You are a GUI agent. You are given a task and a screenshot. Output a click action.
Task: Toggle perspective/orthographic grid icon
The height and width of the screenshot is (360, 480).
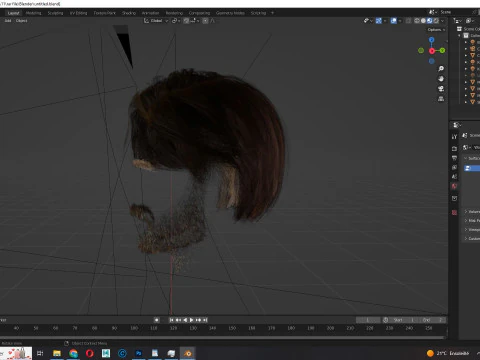click(x=441, y=99)
